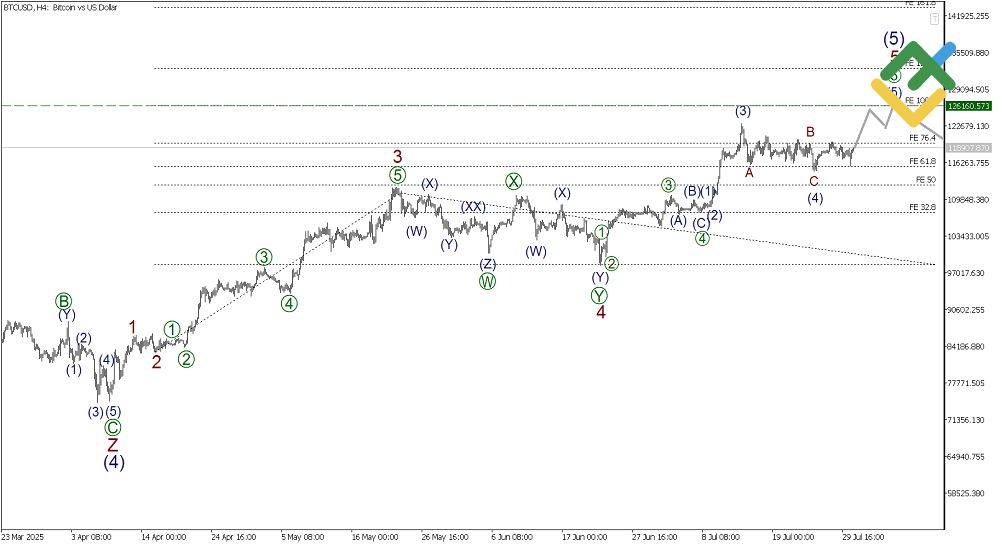Click the FE 32.8 Fibonacci label
Viewport: 1000px width, 545px height.
point(921,207)
